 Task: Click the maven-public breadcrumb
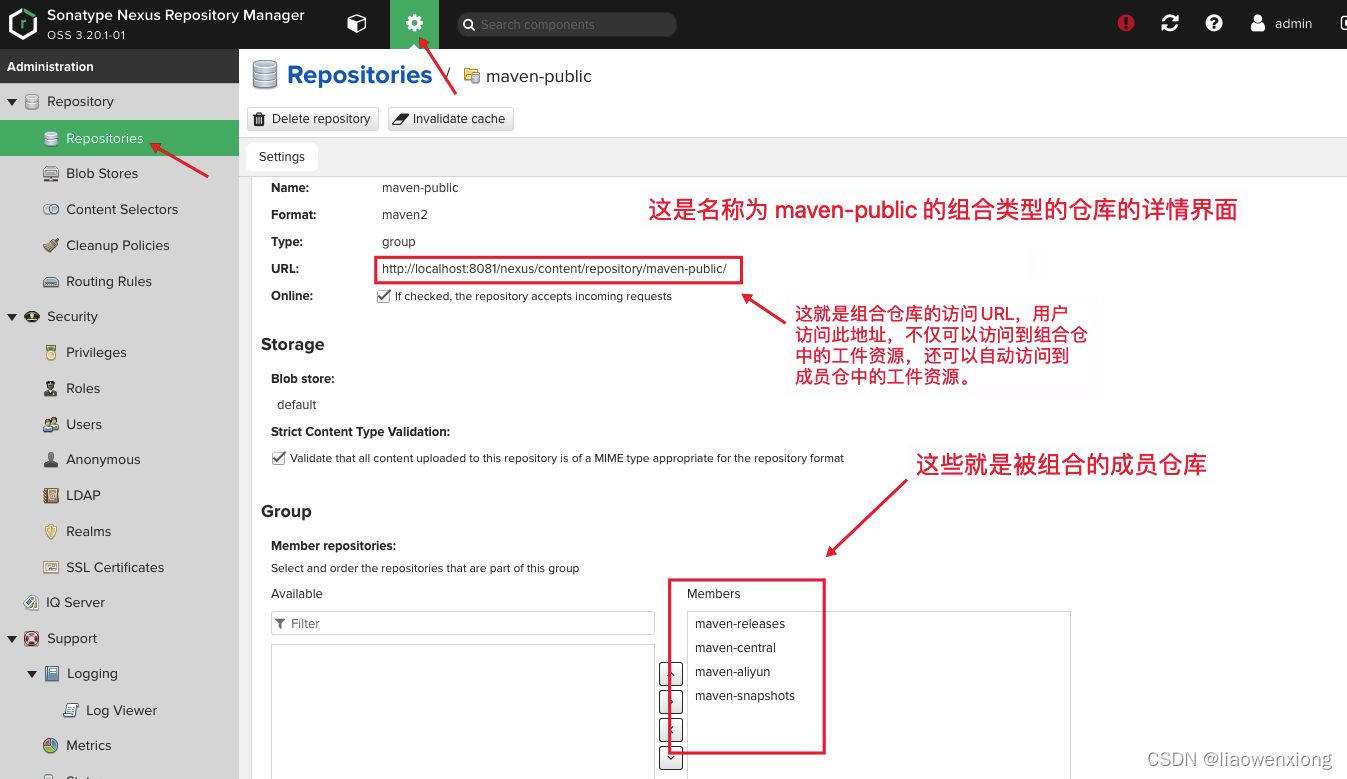(538, 76)
